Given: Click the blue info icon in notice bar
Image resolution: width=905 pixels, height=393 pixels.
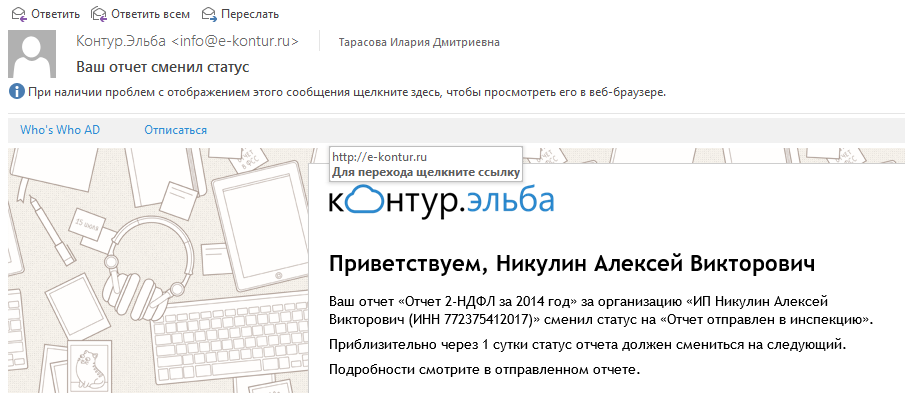Looking at the screenshot, I should click(x=17, y=91).
